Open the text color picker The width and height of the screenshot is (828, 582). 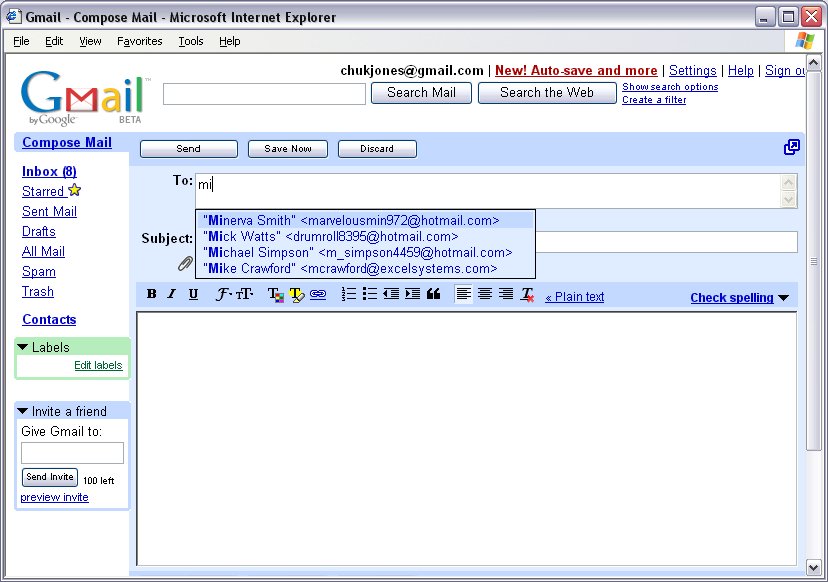point(275,295)
